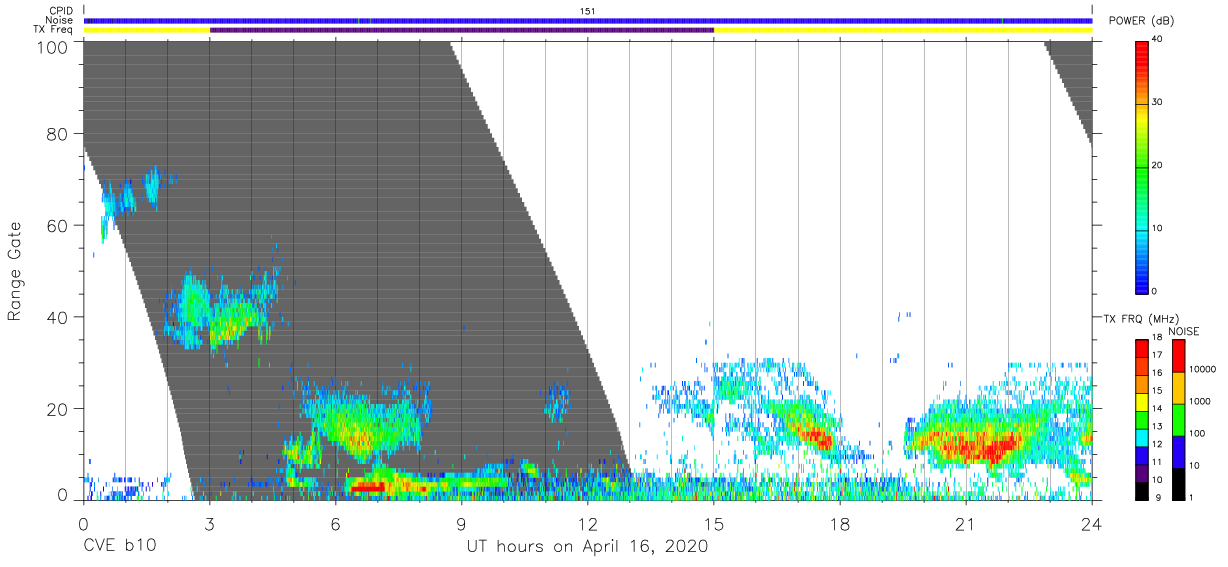Click the "18" tick on the UT hours axis
The image size is (1228, 567).
pos(839,524)
